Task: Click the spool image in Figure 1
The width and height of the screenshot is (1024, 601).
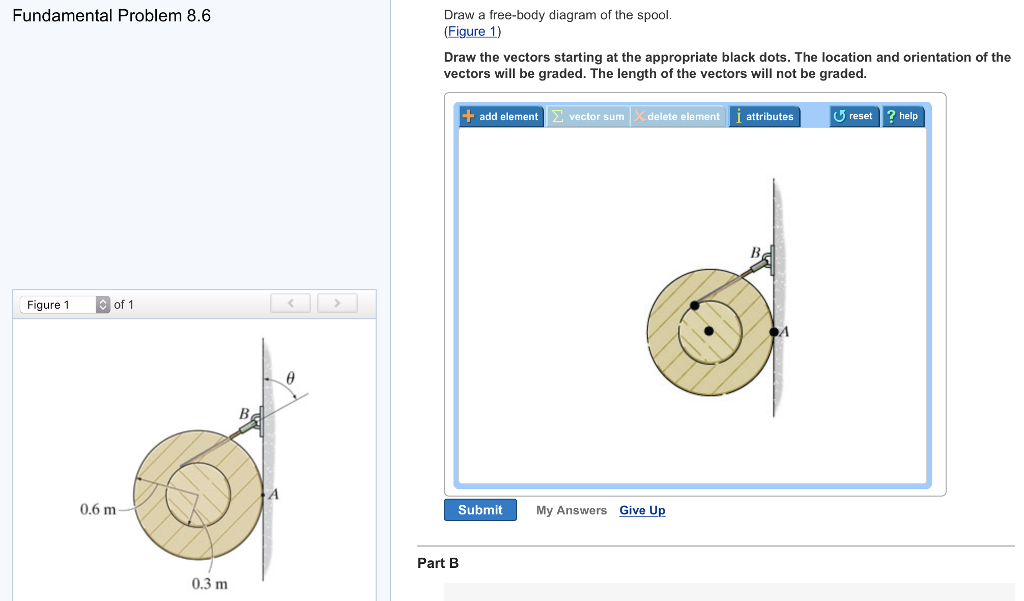Action: pos(199,495)
